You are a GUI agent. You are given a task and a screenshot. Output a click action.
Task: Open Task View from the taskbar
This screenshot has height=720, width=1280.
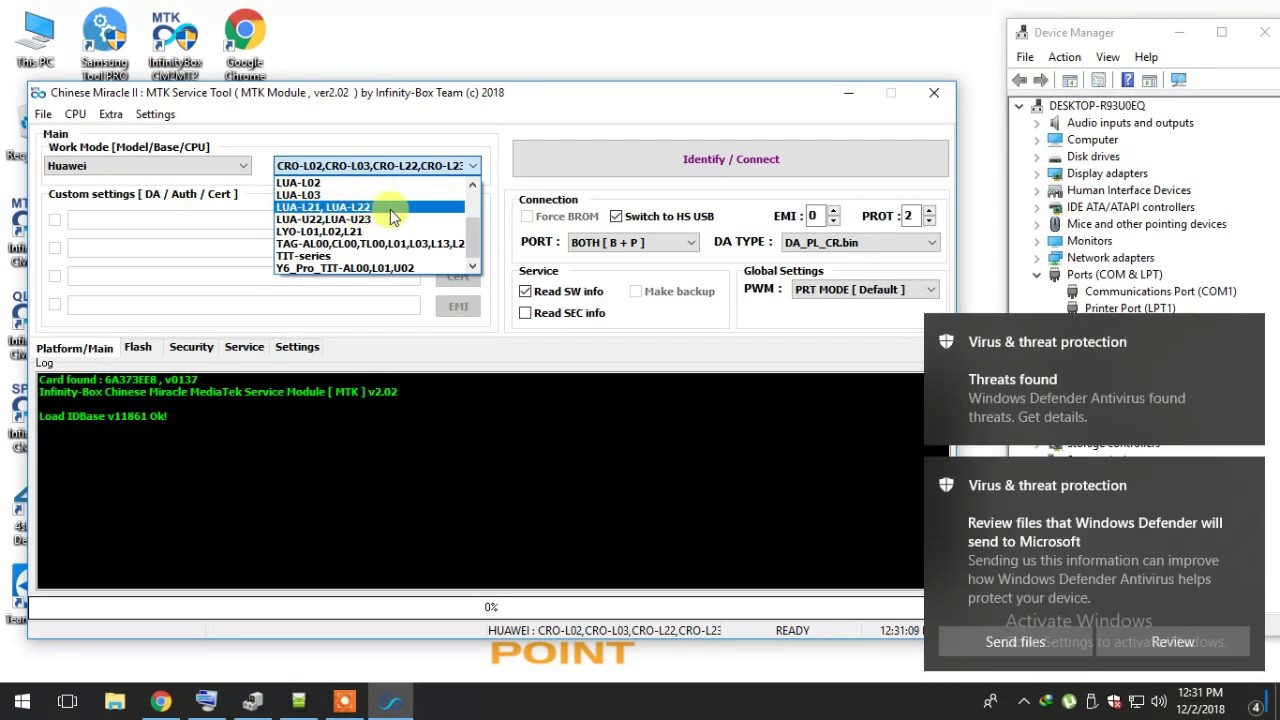(x=68, y=701)
